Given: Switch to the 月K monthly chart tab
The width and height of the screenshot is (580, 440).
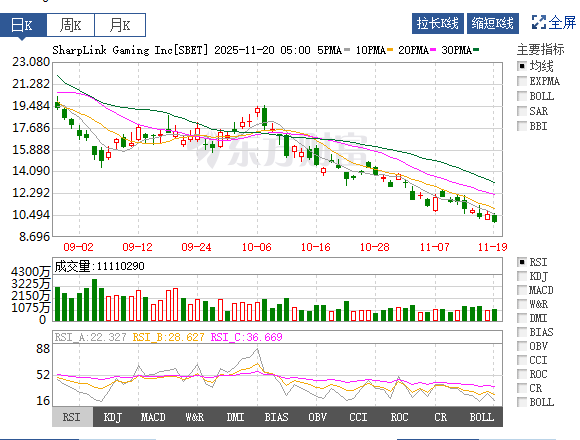Looking at the screenshot, I should click(x=120, y=25).
